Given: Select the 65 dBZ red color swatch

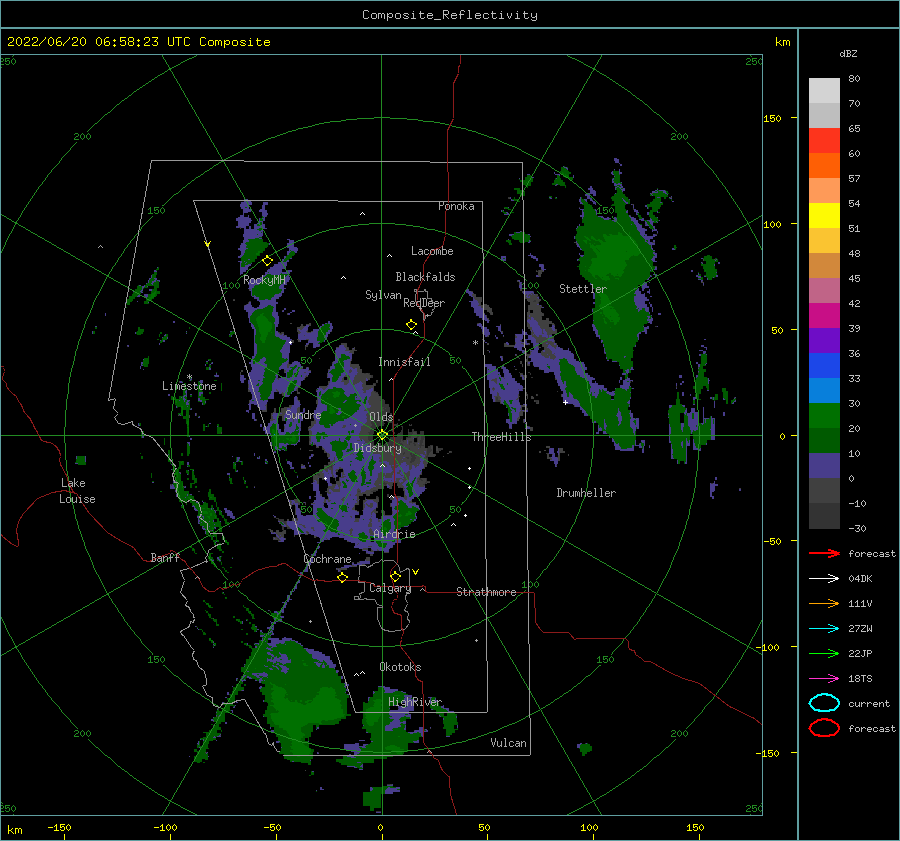Looking at the screenshot, I should 824,140.
